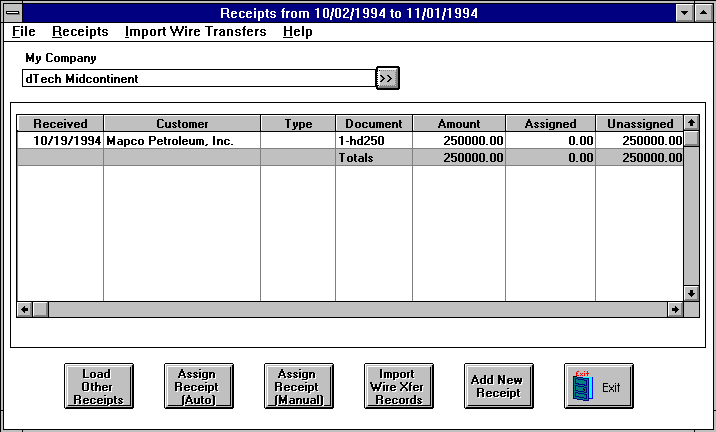Select the empty Type cell for Mapco row
This screenshot has height=432, width=716.
(298, 141)
